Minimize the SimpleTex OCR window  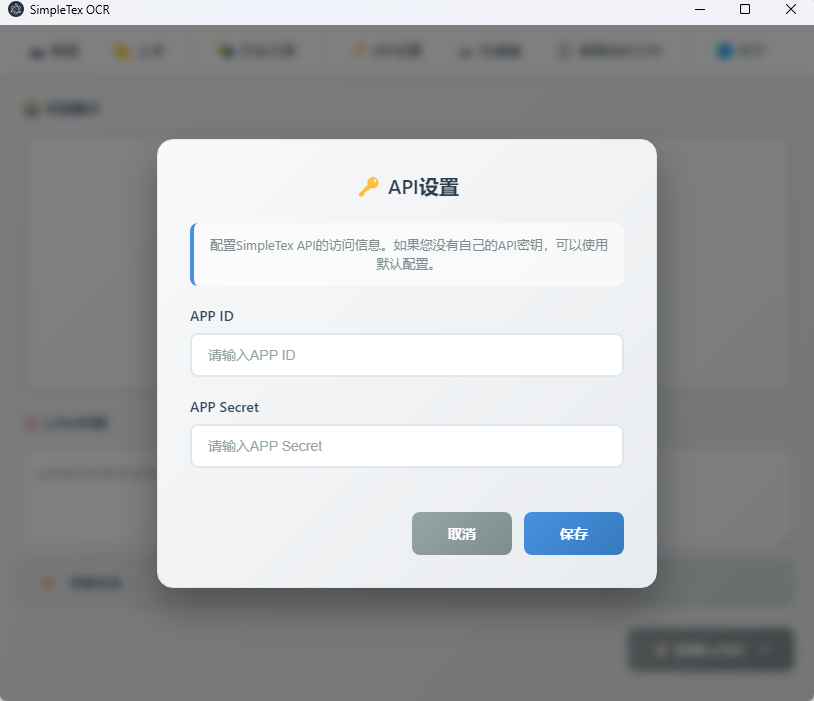click(x=700, y=9)
